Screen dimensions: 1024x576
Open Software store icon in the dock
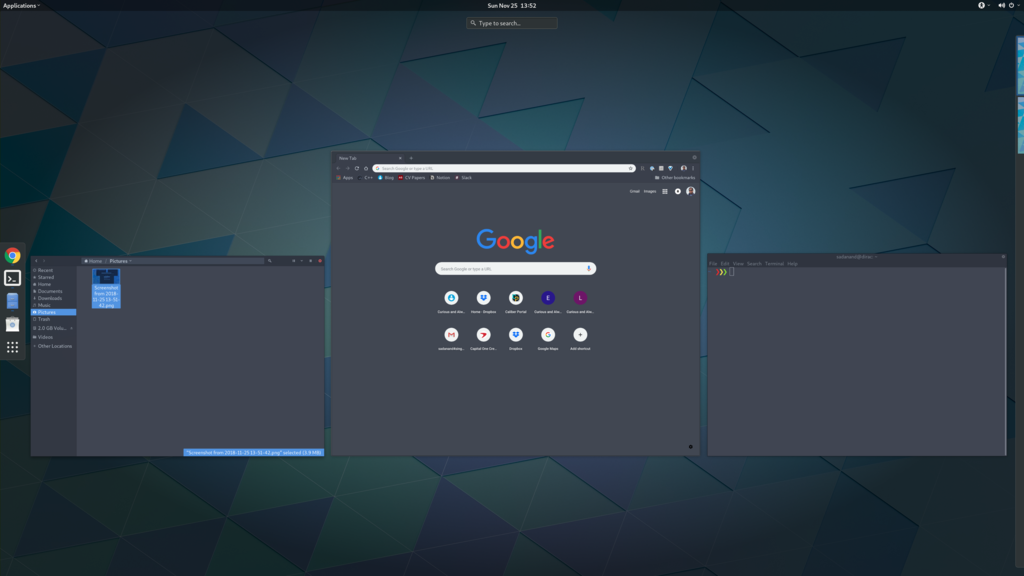12,324
